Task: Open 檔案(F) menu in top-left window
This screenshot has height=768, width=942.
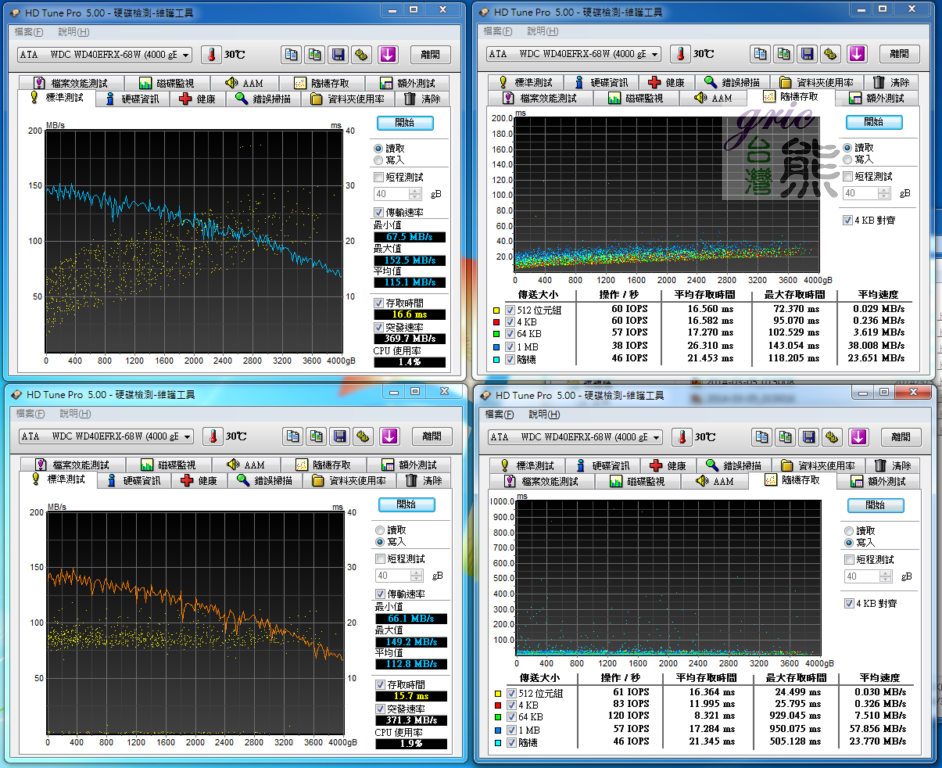Action: pyautogui.click(x=30, y=32)
